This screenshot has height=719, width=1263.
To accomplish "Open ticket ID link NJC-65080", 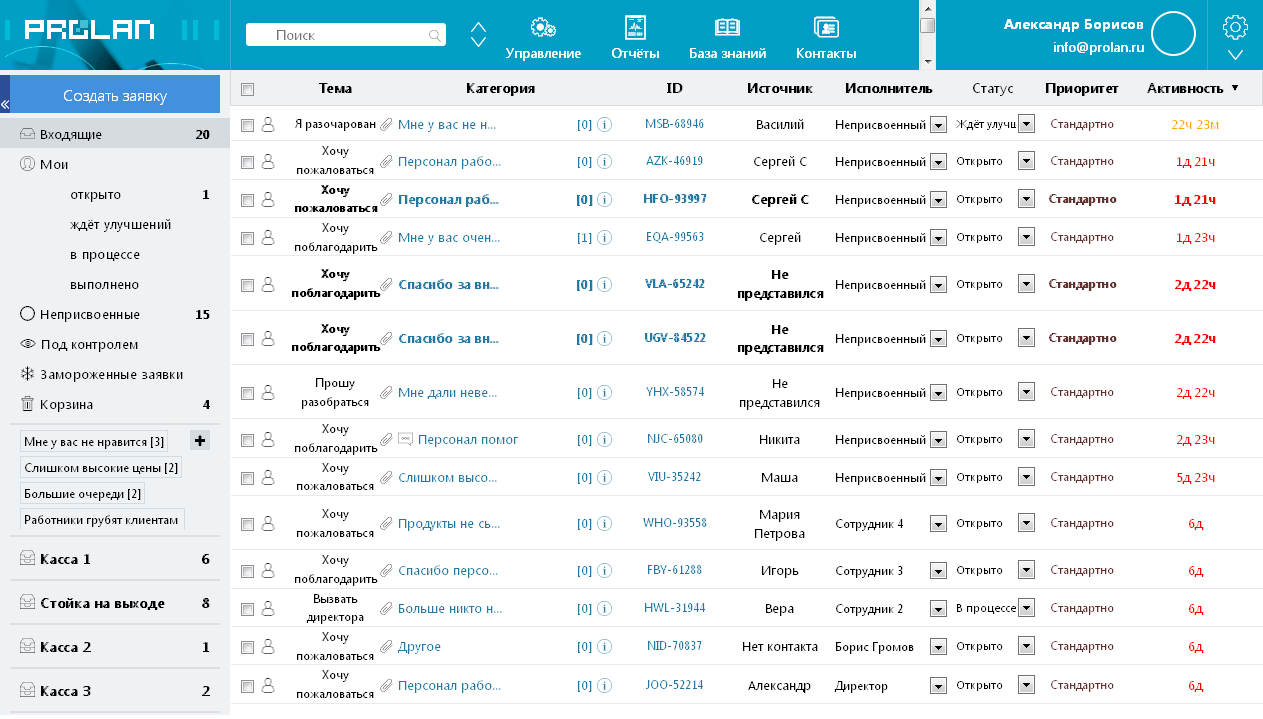I will (x=674, y=439).
